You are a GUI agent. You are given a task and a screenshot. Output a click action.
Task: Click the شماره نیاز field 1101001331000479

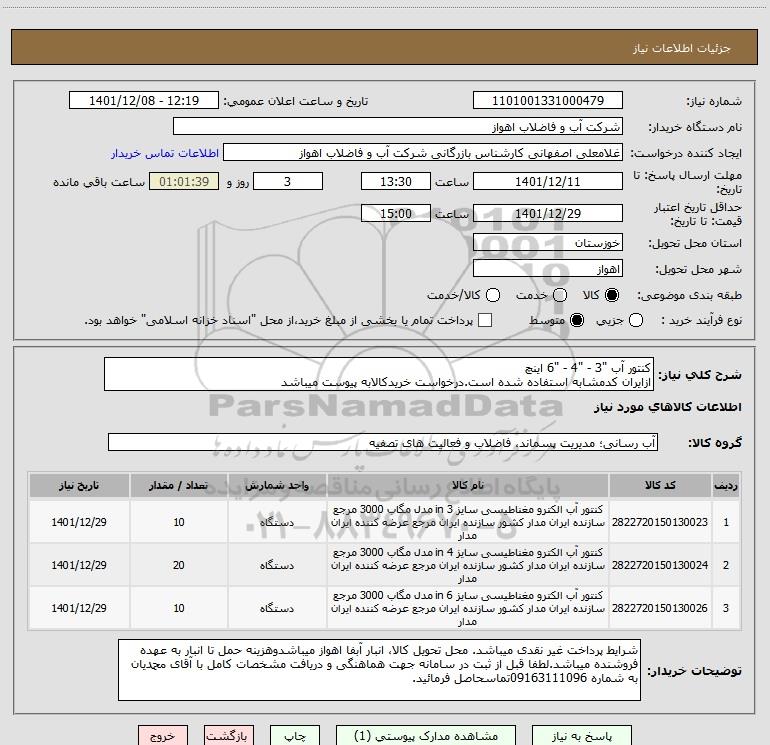click(x=548, y=101)
